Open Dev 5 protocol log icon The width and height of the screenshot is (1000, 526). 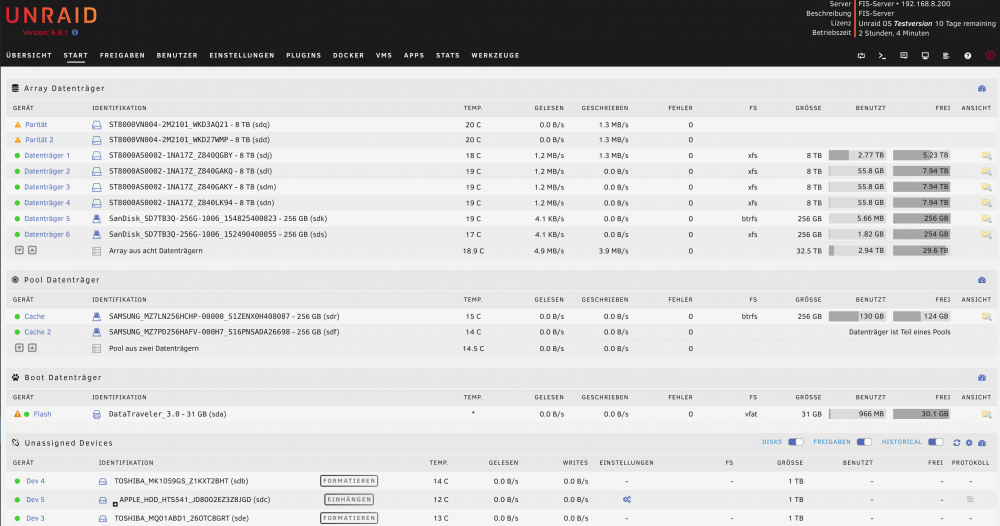[970, 499]
